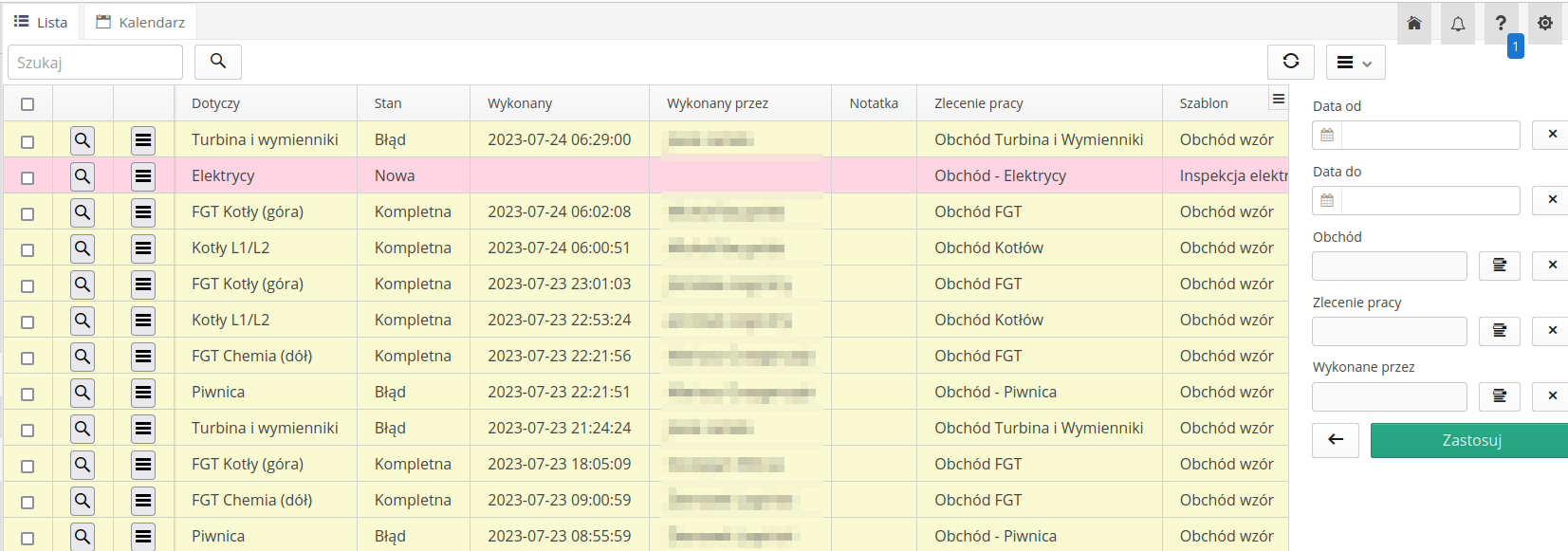Switch to the Lista tab

(x=41, y=22)
